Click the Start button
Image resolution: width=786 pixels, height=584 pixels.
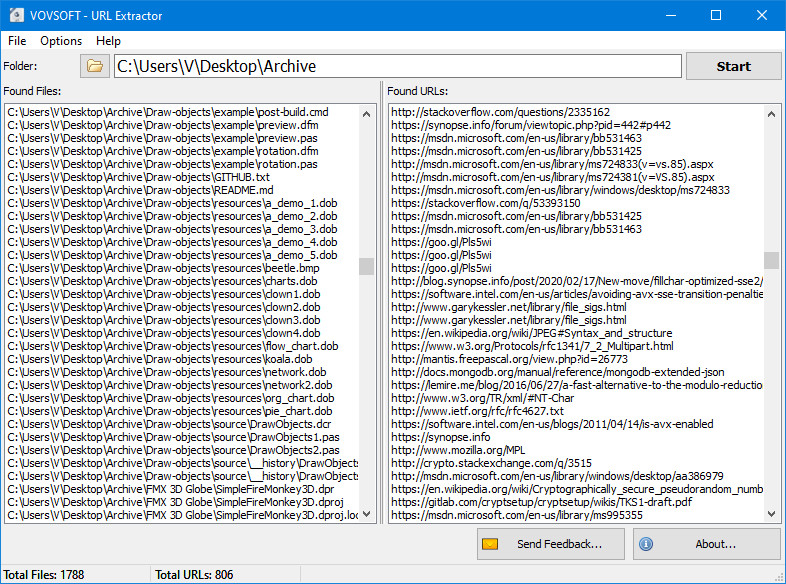point(733,66)
